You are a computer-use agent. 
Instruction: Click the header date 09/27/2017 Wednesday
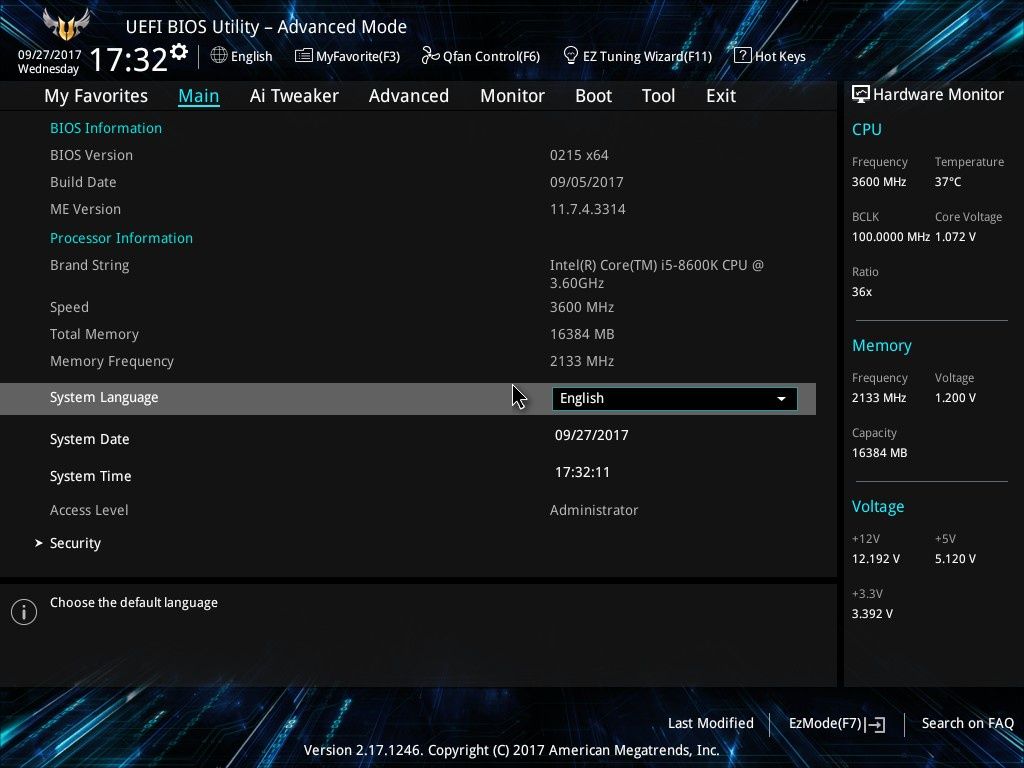[49, 62]
